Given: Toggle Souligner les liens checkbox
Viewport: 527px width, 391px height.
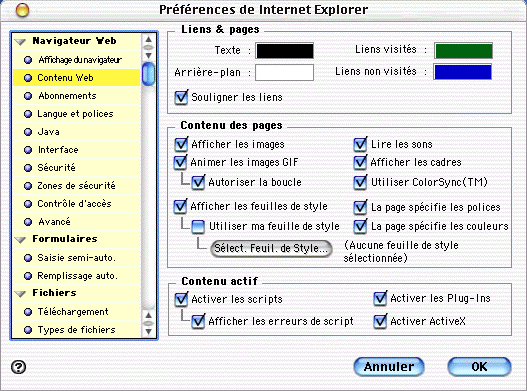Looking at the screenshot, I should coord(181,97).
